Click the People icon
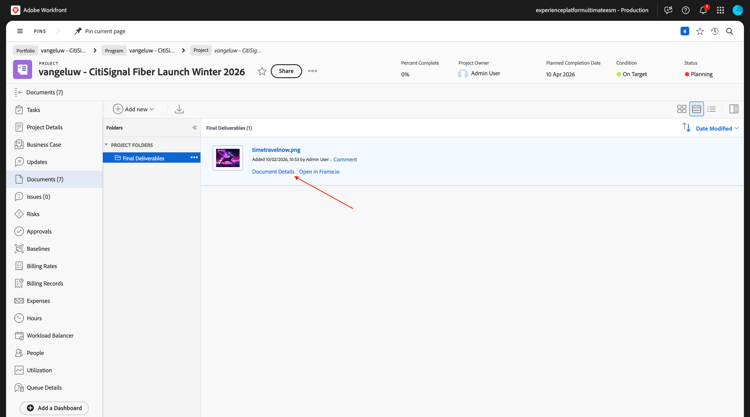The width and height of the screenshot is (750, 417). pyautogui.click(x=19, y=353)
